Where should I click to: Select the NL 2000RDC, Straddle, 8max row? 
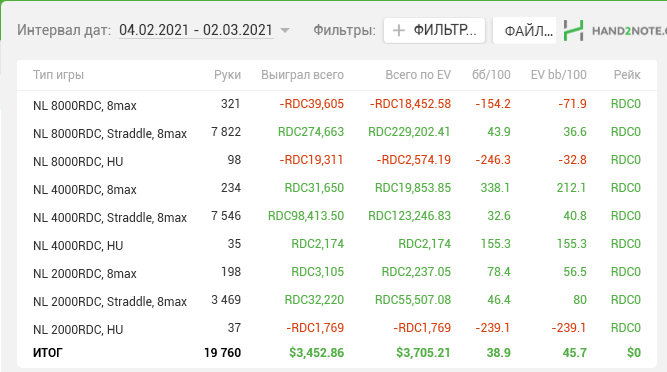coord(337,301)
